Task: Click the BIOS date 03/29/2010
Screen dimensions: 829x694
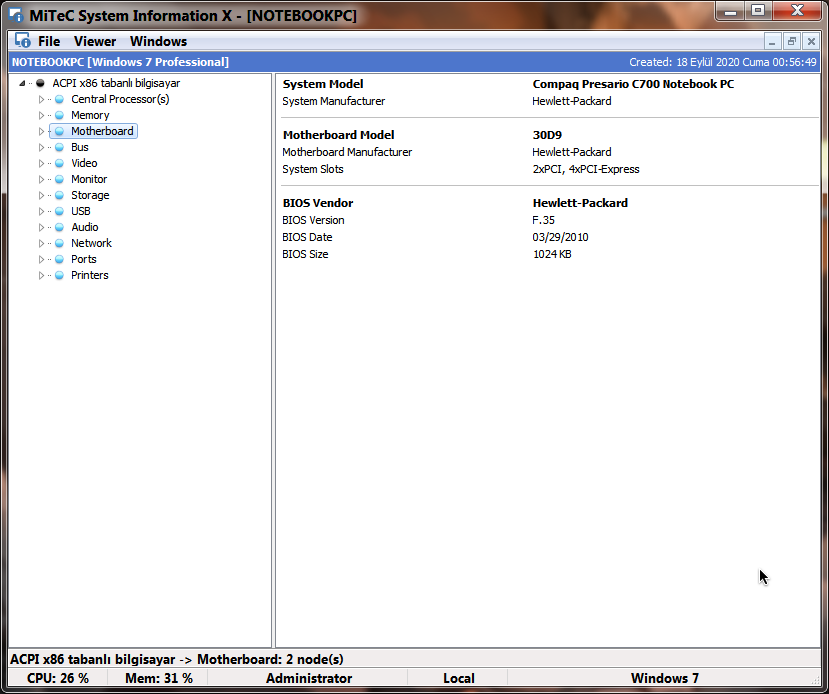Action: (x=560, y=237)
